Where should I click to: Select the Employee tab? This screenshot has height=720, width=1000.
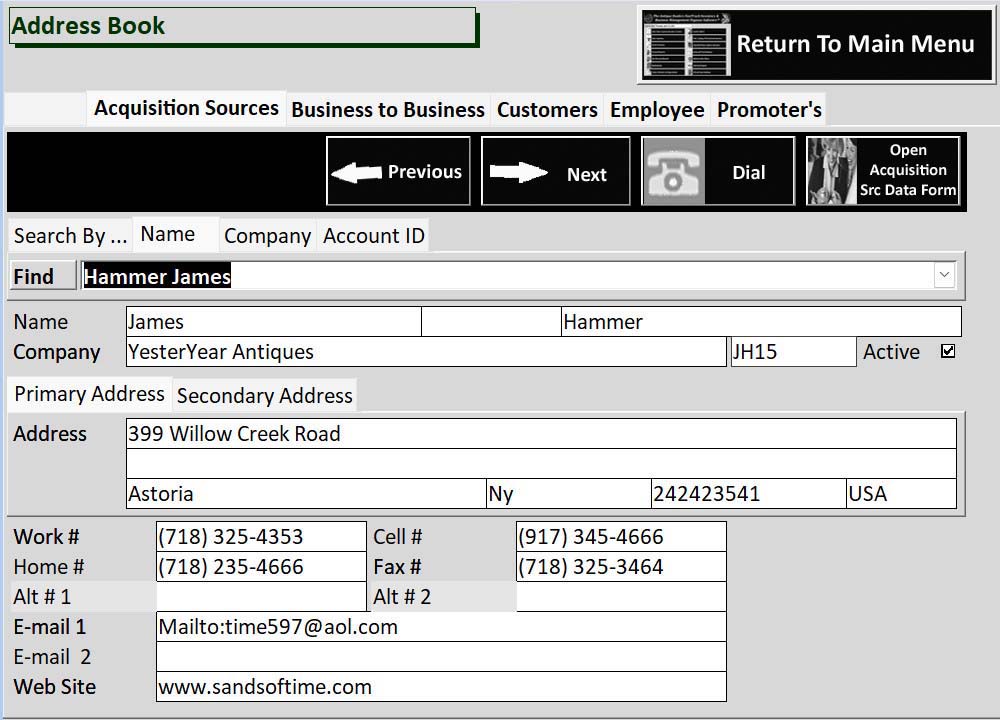point(657,110)
